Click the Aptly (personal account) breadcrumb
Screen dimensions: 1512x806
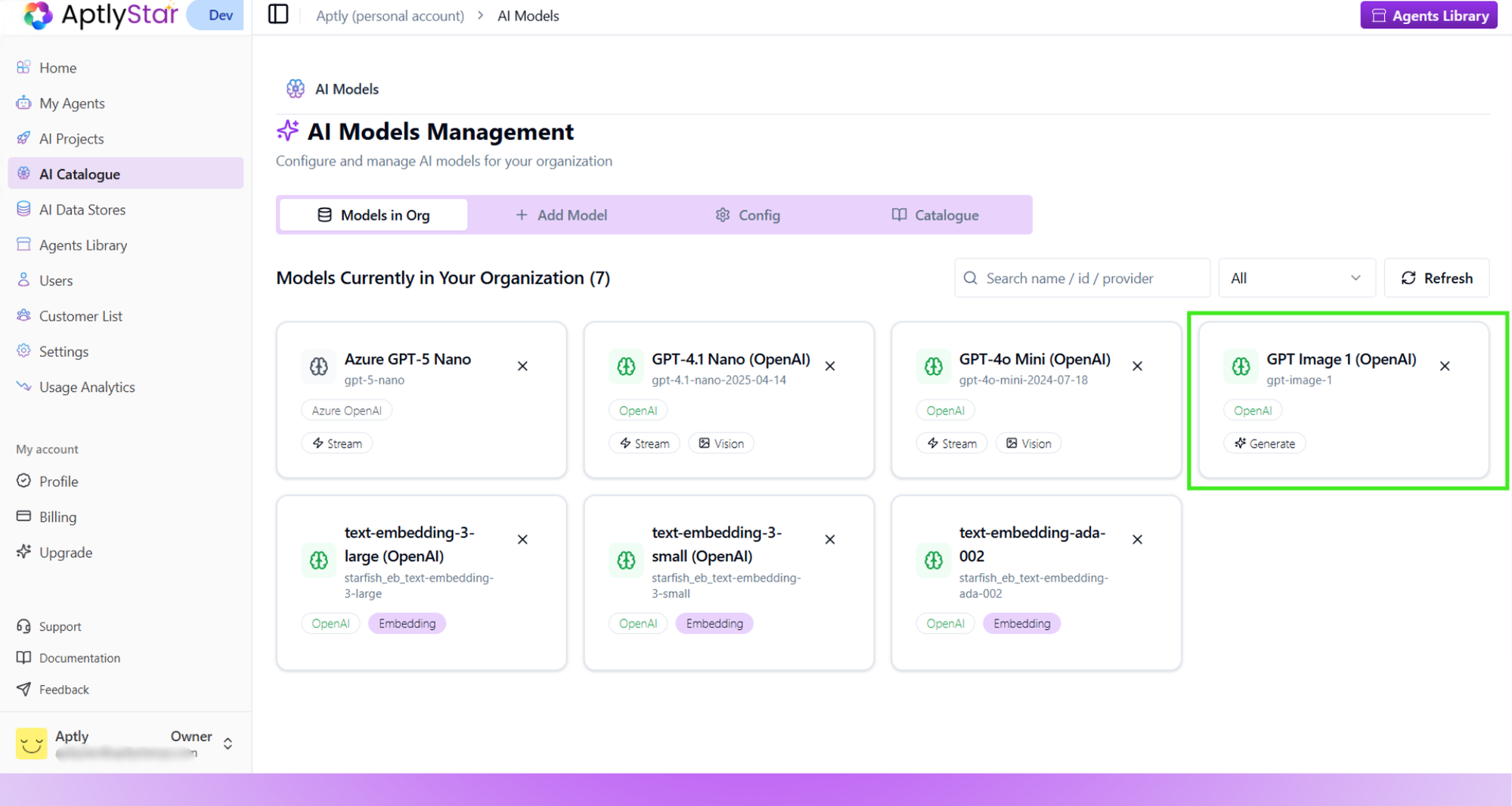pos(390,15)
